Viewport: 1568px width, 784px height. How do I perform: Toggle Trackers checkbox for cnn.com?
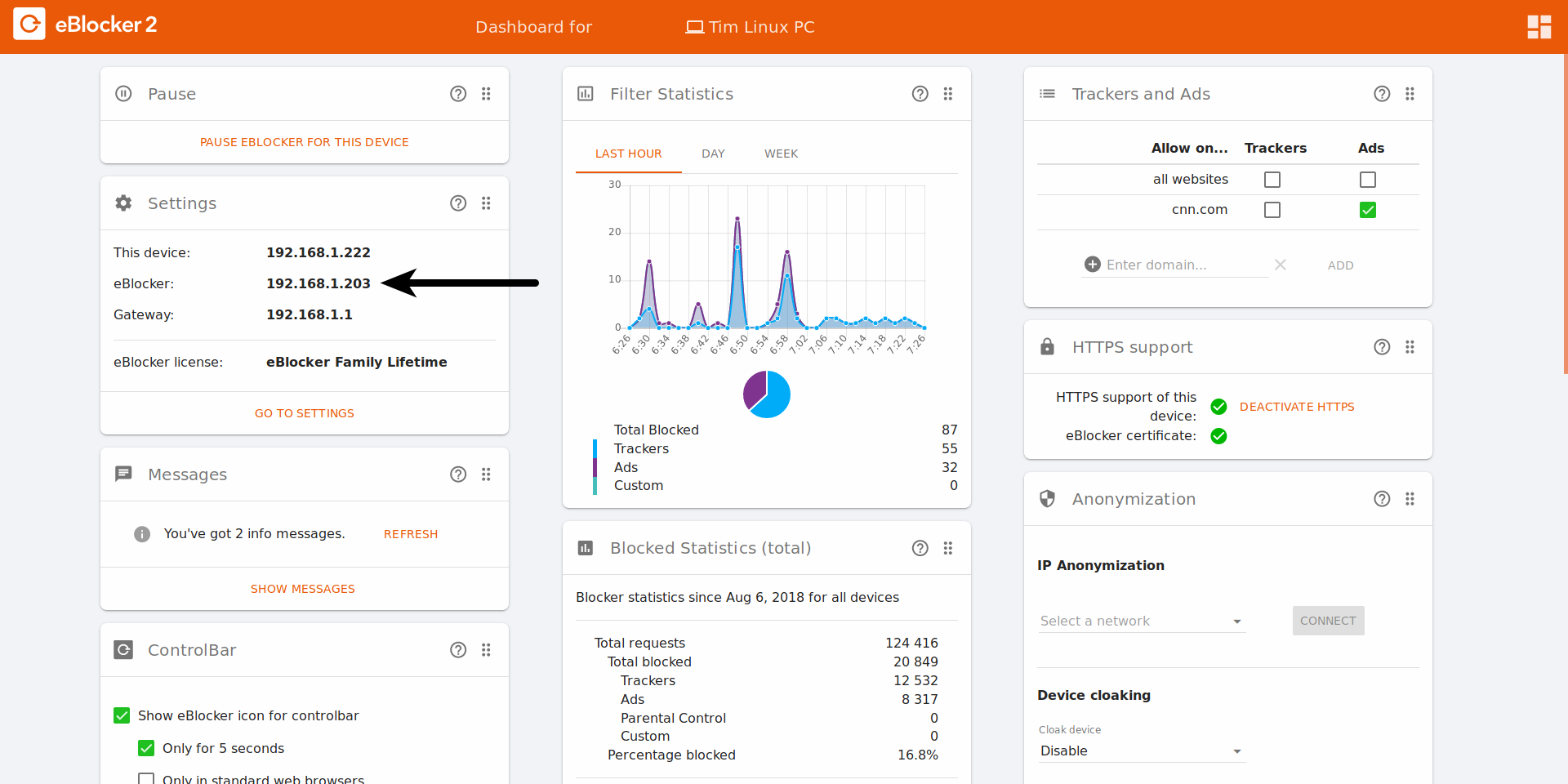tap(1272, 210)
